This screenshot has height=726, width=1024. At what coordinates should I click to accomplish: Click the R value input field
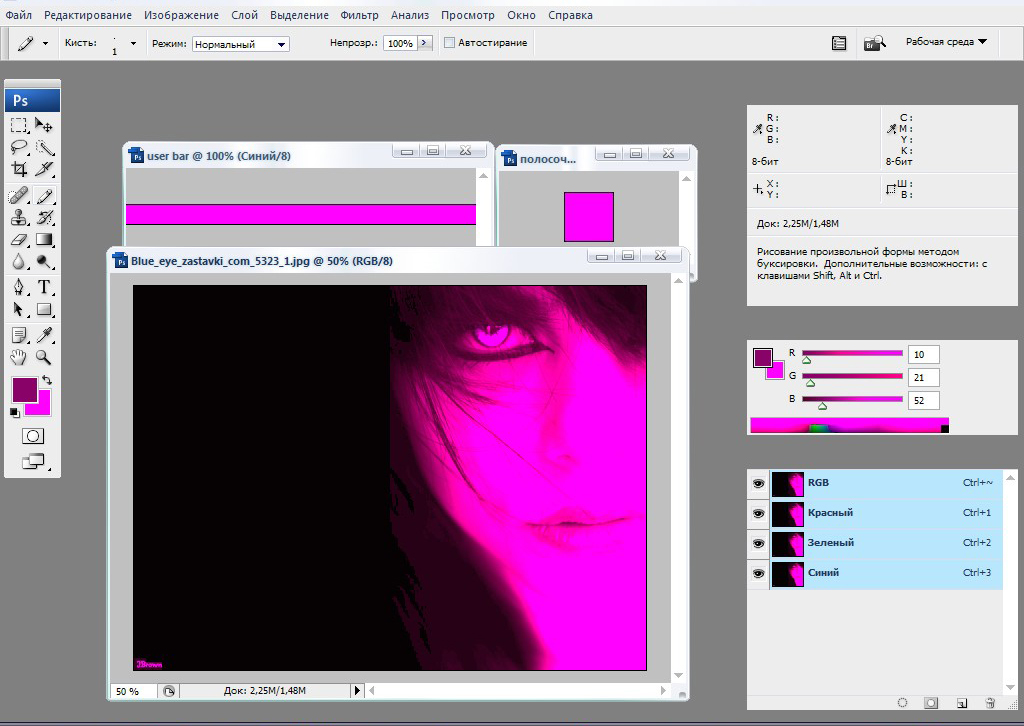[923, 355]
